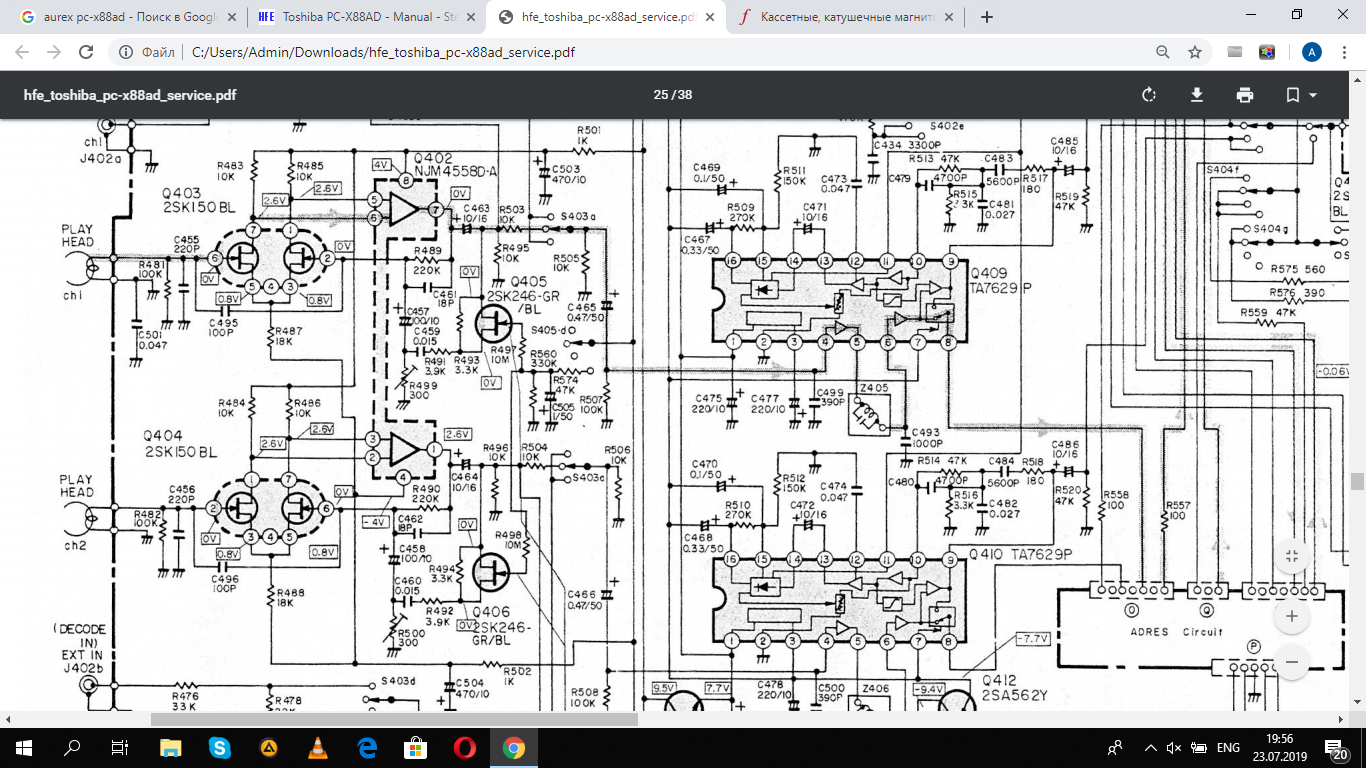Viewport: 1366px width, 768px height.
Task: Click the PDF zoom out minus button
Action: point(1291,662)
